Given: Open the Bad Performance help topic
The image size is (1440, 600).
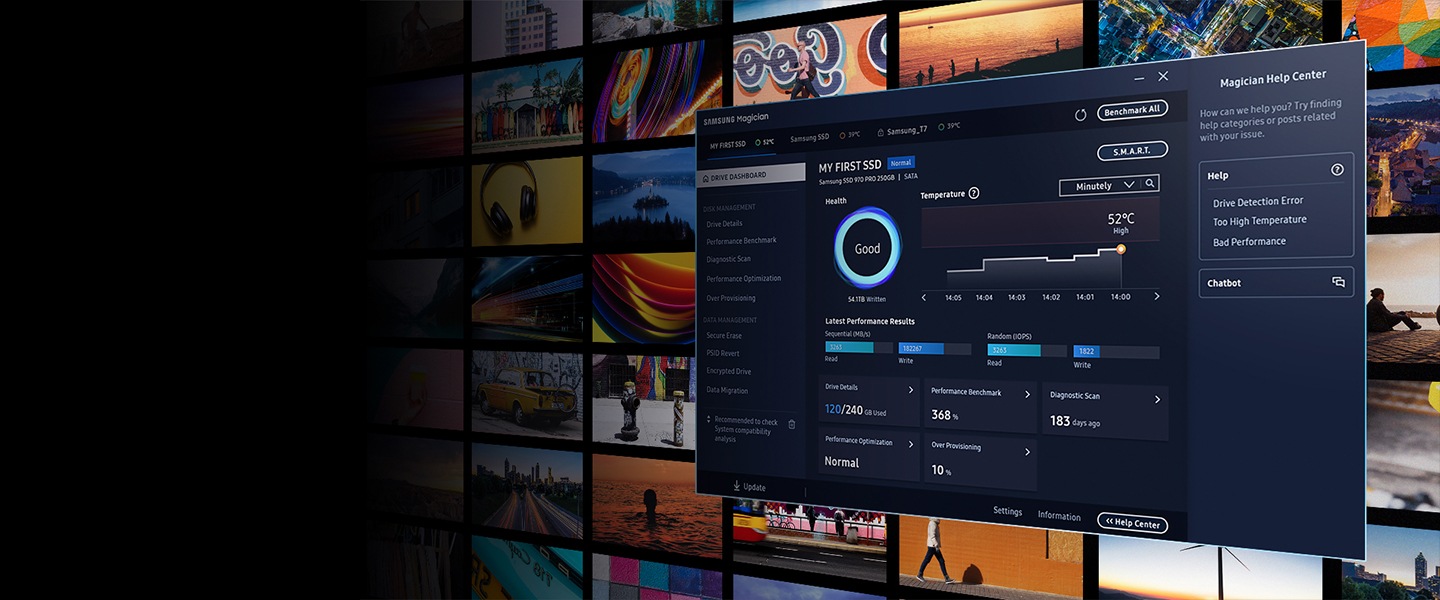Looking at the screenshot, I should [x=1250, y=242].
